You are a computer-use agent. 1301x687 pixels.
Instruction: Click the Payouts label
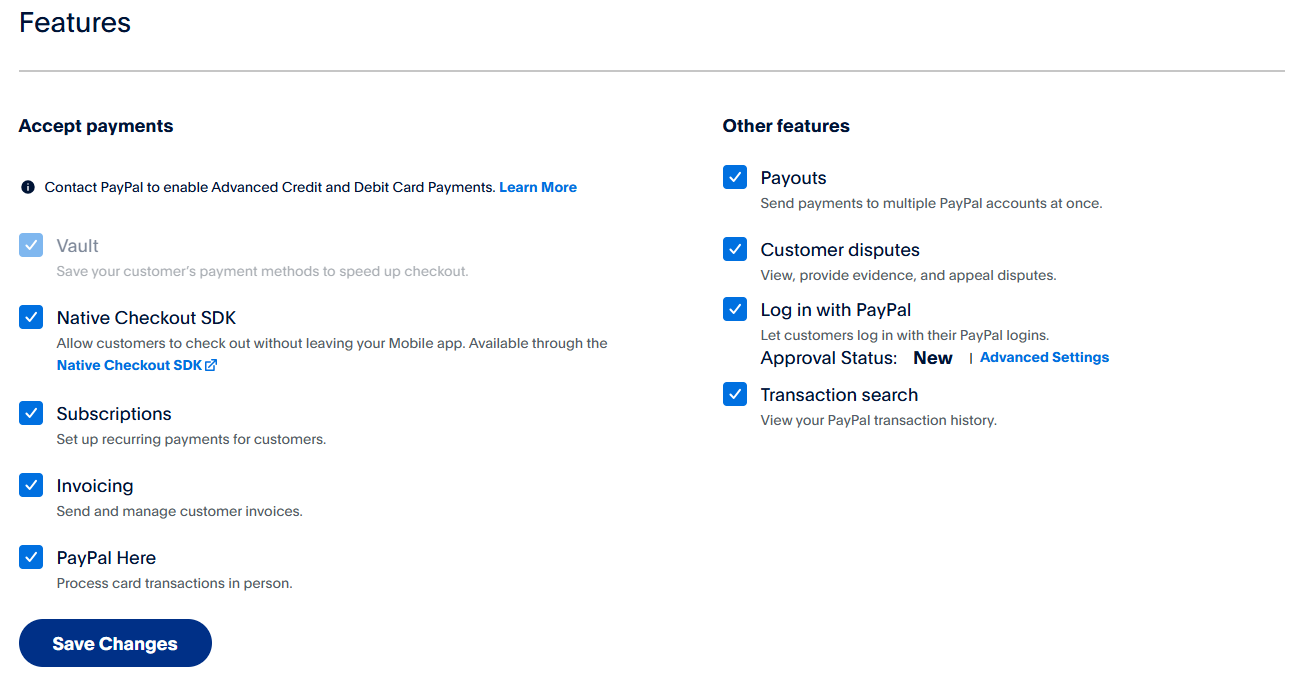(794, 178)
